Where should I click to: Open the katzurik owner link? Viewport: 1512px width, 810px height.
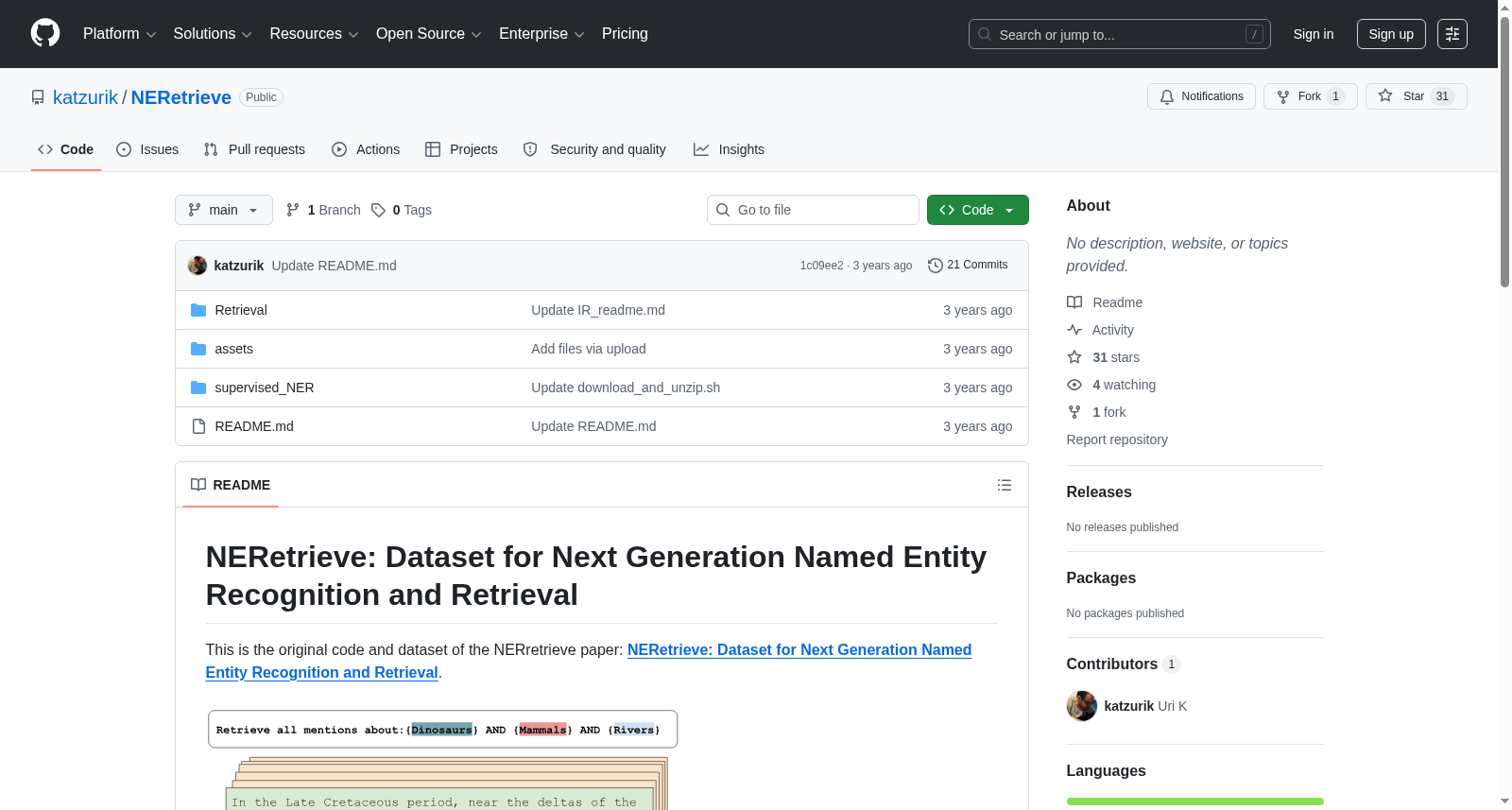point(85,97)
